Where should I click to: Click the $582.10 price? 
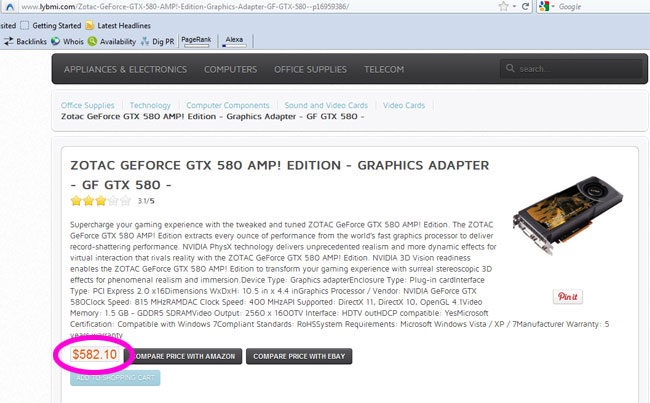tap(95, 354)
